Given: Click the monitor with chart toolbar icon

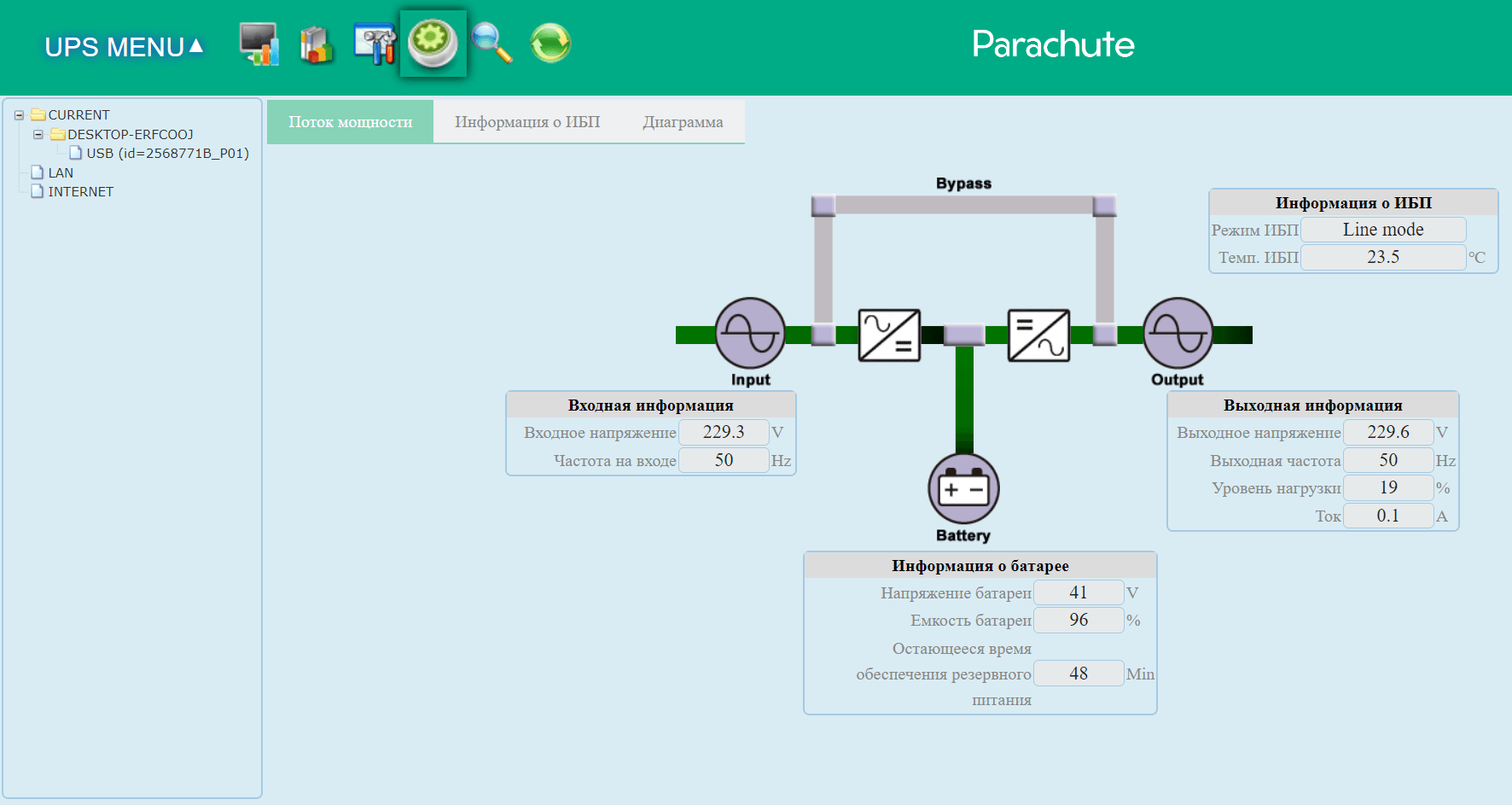Looking at the screenshot, I should pyautogui.click(x=259, y=44).
